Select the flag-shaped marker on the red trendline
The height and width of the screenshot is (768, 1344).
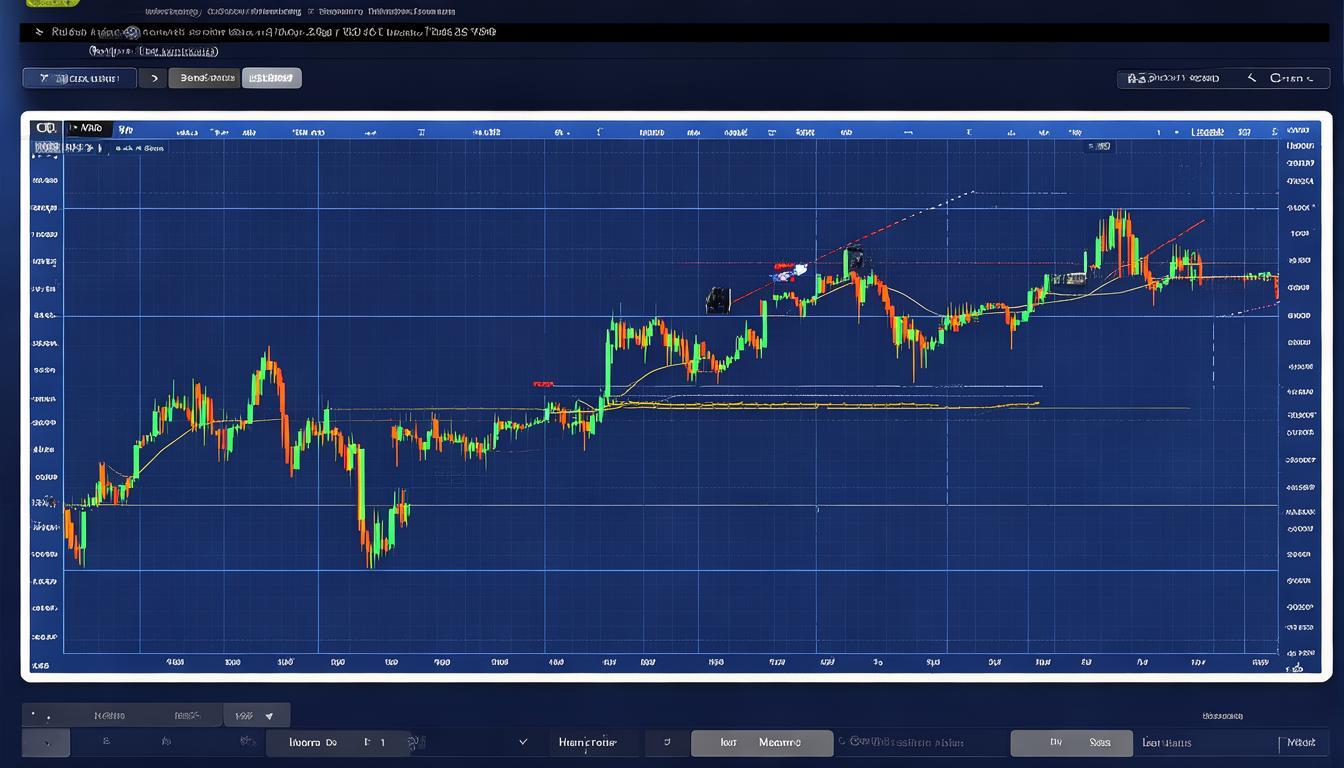(x=788, y=270)
